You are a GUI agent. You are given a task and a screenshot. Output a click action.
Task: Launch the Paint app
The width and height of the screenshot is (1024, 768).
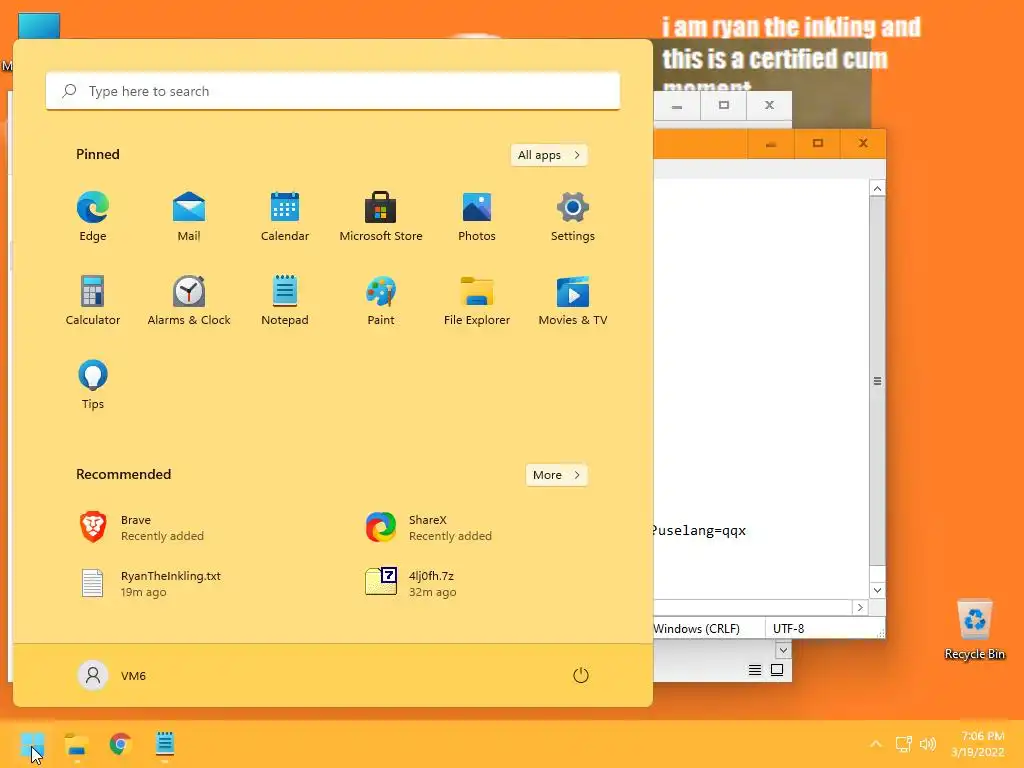(381, 301)
